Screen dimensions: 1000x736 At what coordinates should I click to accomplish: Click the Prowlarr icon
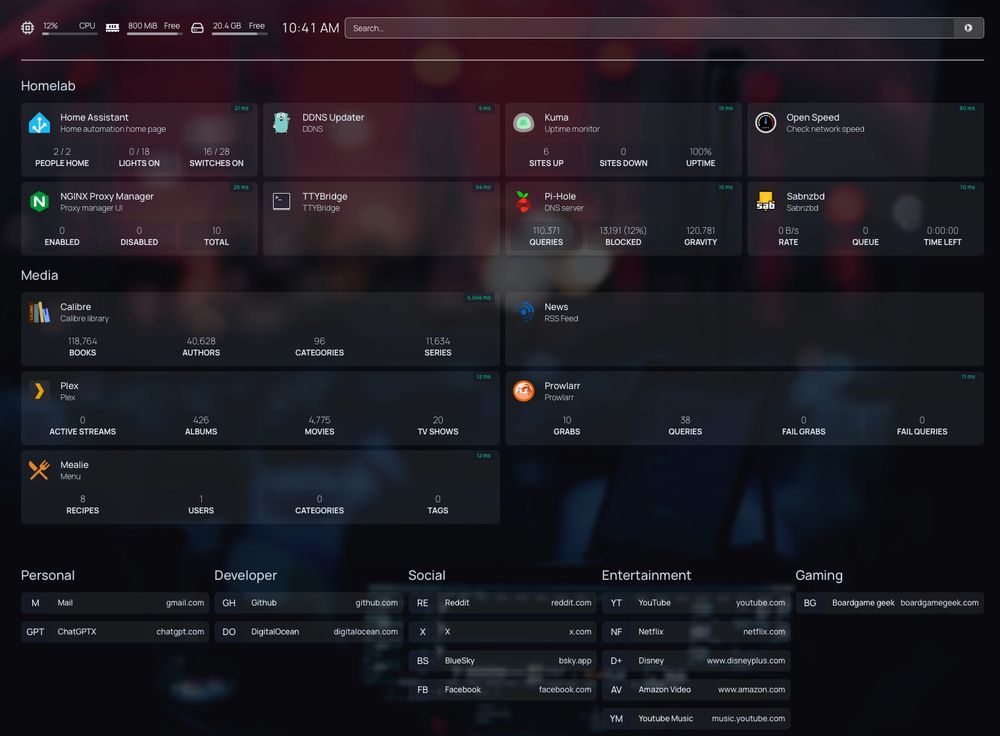[x=524, y=391]
